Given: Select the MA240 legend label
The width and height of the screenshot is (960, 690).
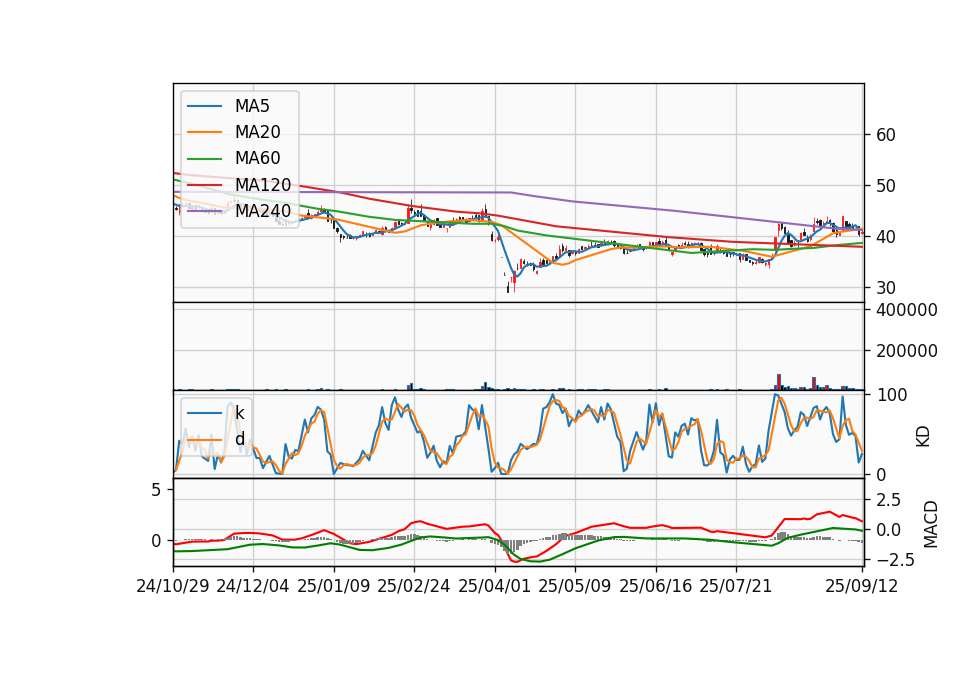Looking at the screenshot, I should pos(263,211).
